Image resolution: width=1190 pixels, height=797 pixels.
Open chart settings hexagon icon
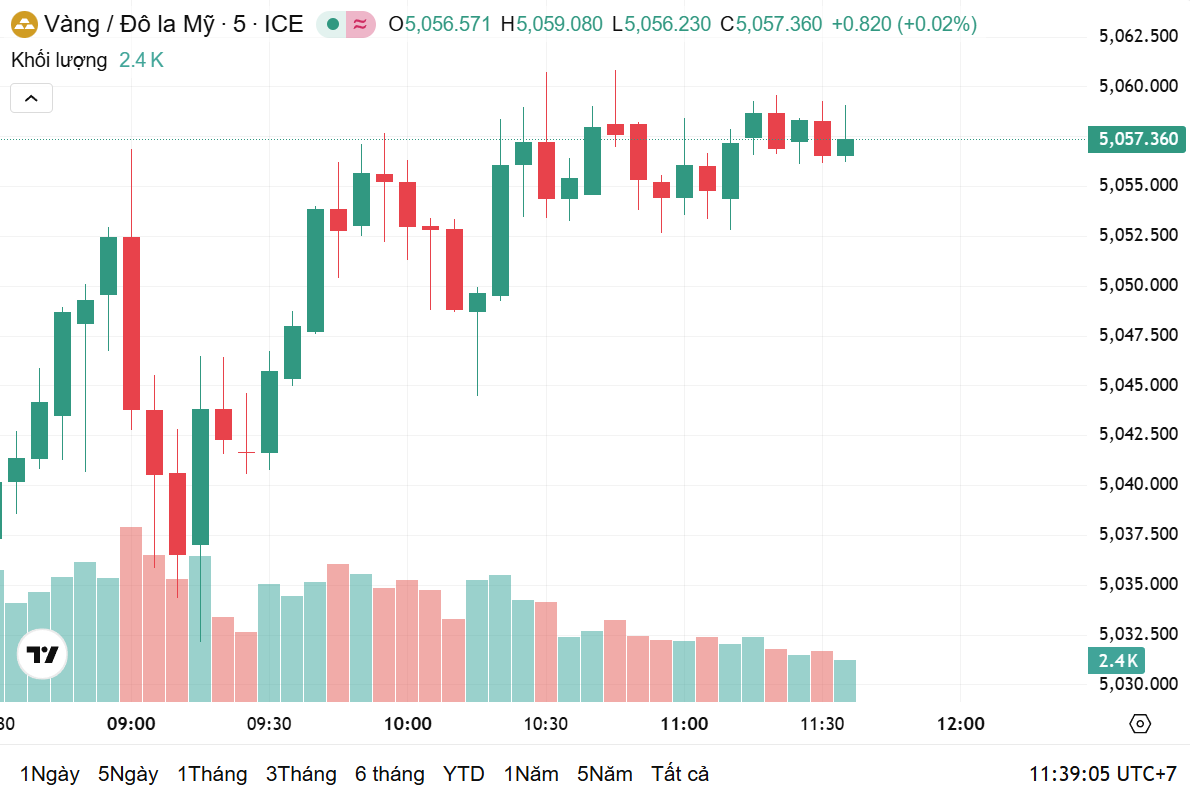click(x=1139, y=724)
